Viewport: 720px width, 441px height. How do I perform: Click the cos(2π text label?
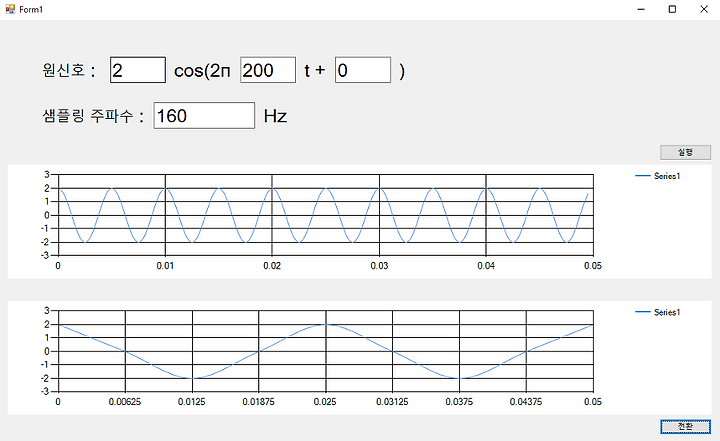[202, 71]
